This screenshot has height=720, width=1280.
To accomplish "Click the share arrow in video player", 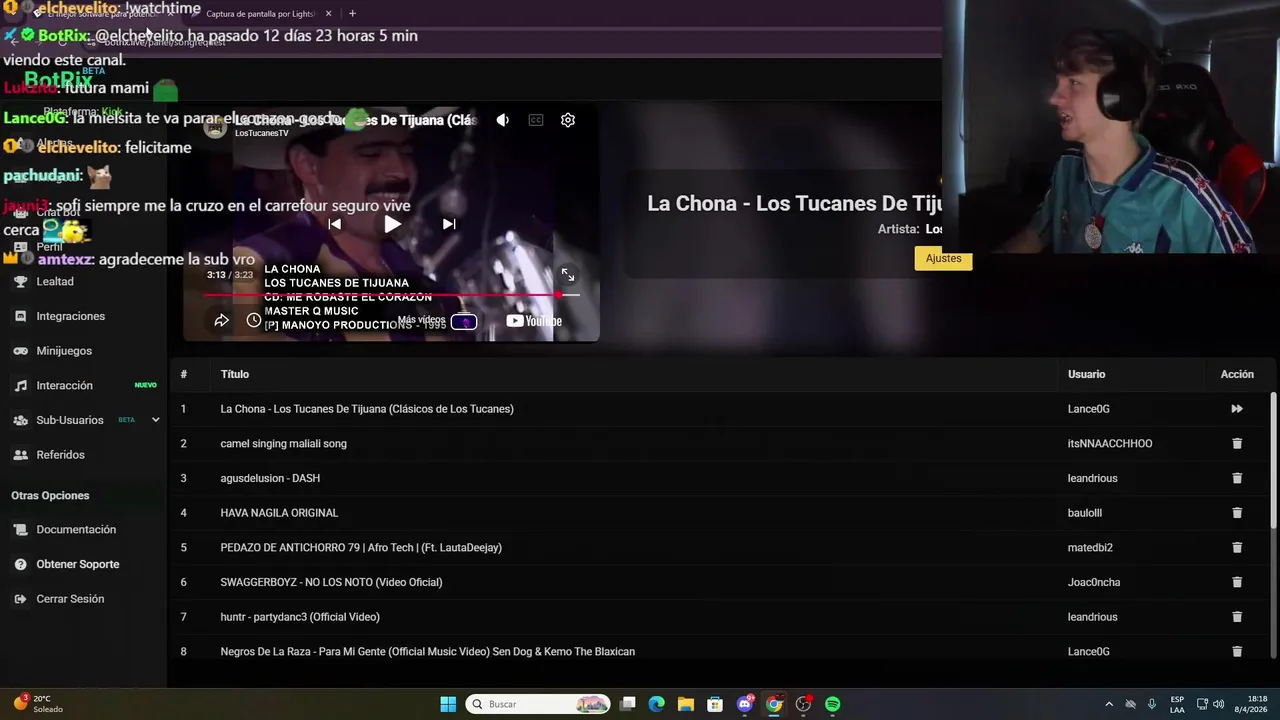I will (x=222, y=320).
